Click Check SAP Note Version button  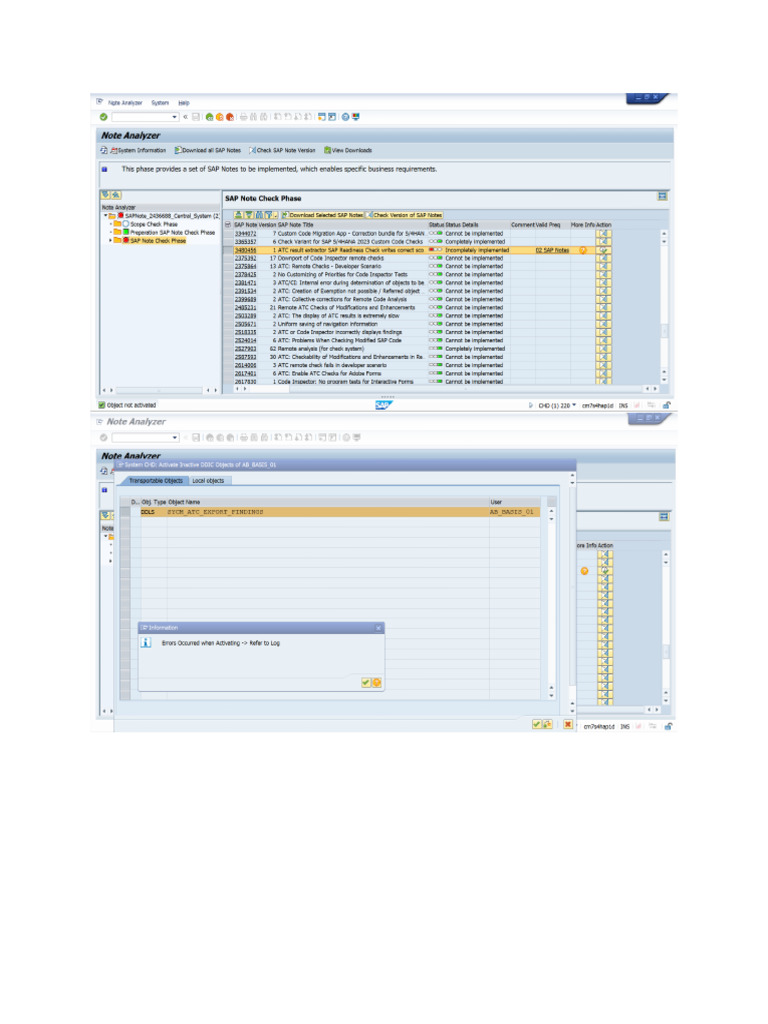coord(282,150)
